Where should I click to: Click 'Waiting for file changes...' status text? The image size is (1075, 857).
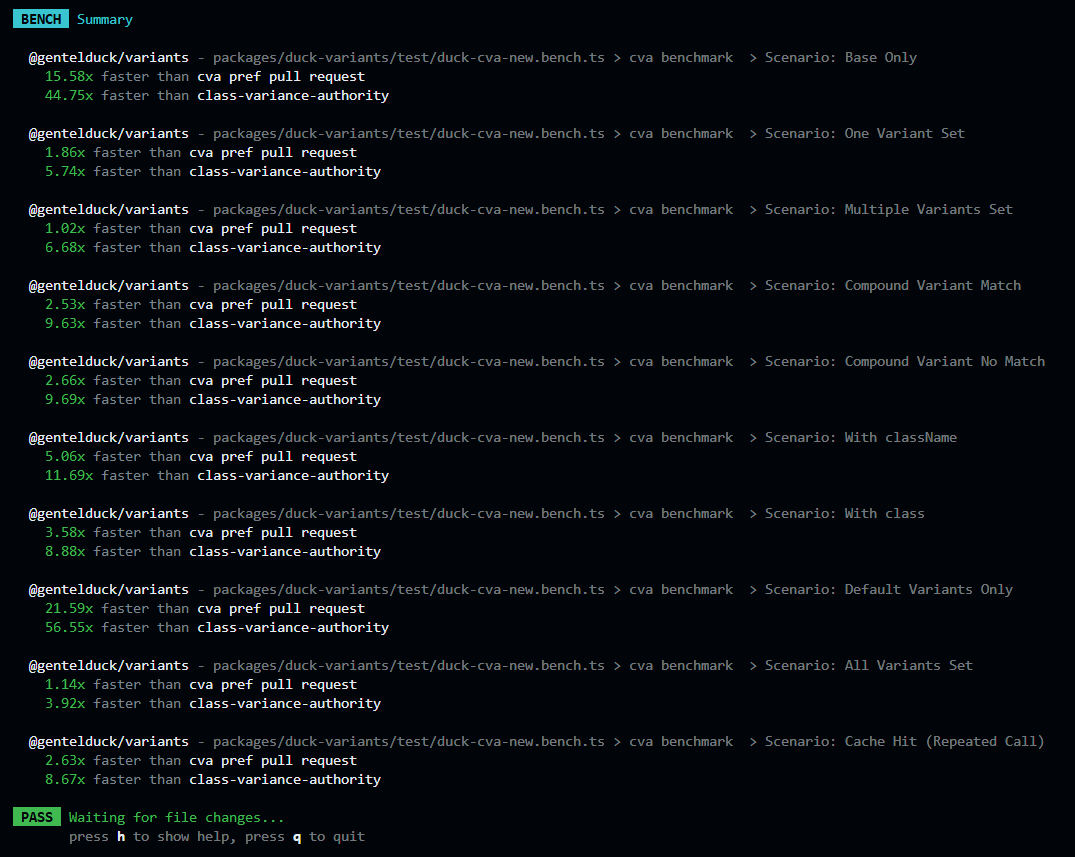pos(176,817)
